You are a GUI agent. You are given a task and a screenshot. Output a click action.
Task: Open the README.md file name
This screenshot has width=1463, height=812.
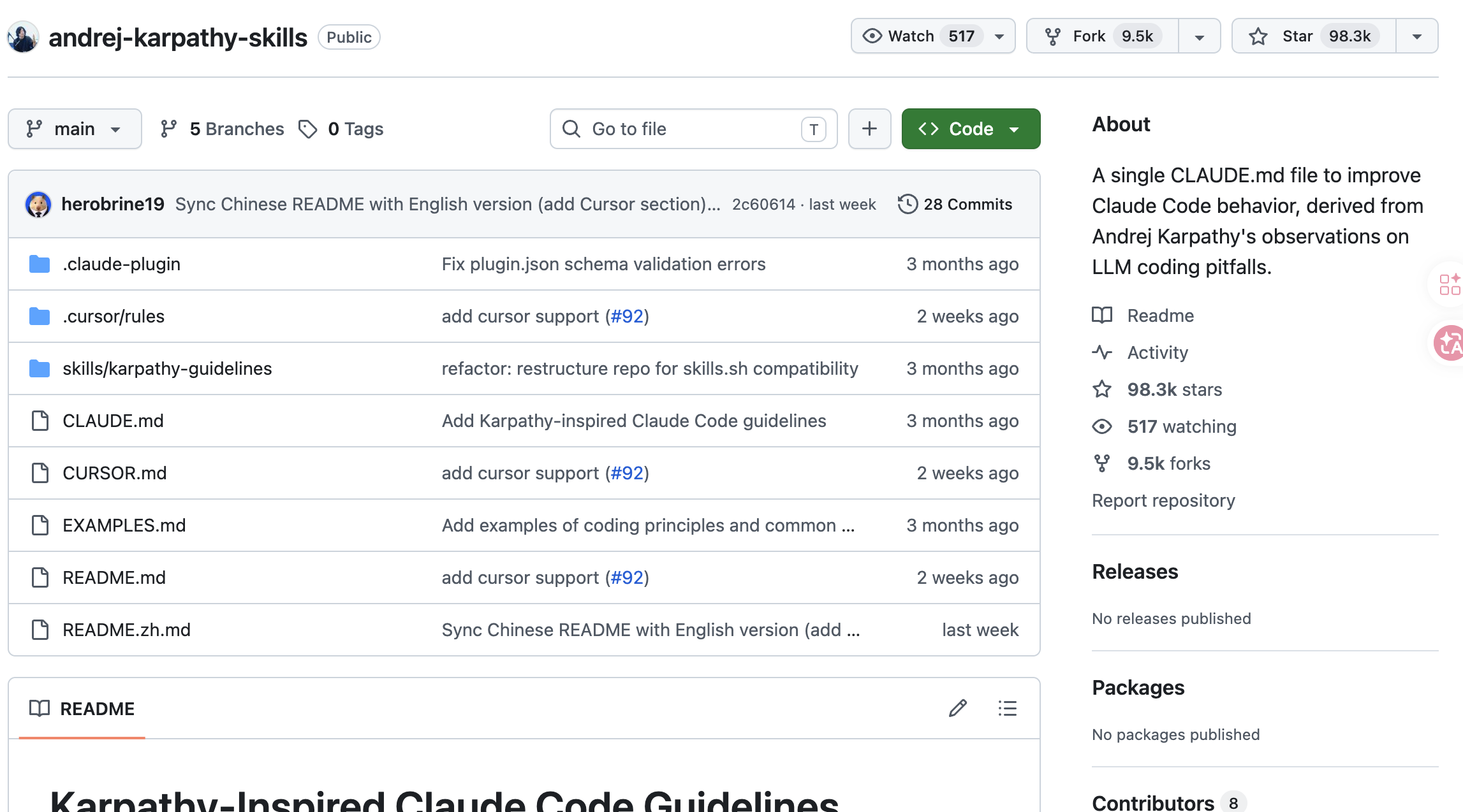[x=114, y=577]
